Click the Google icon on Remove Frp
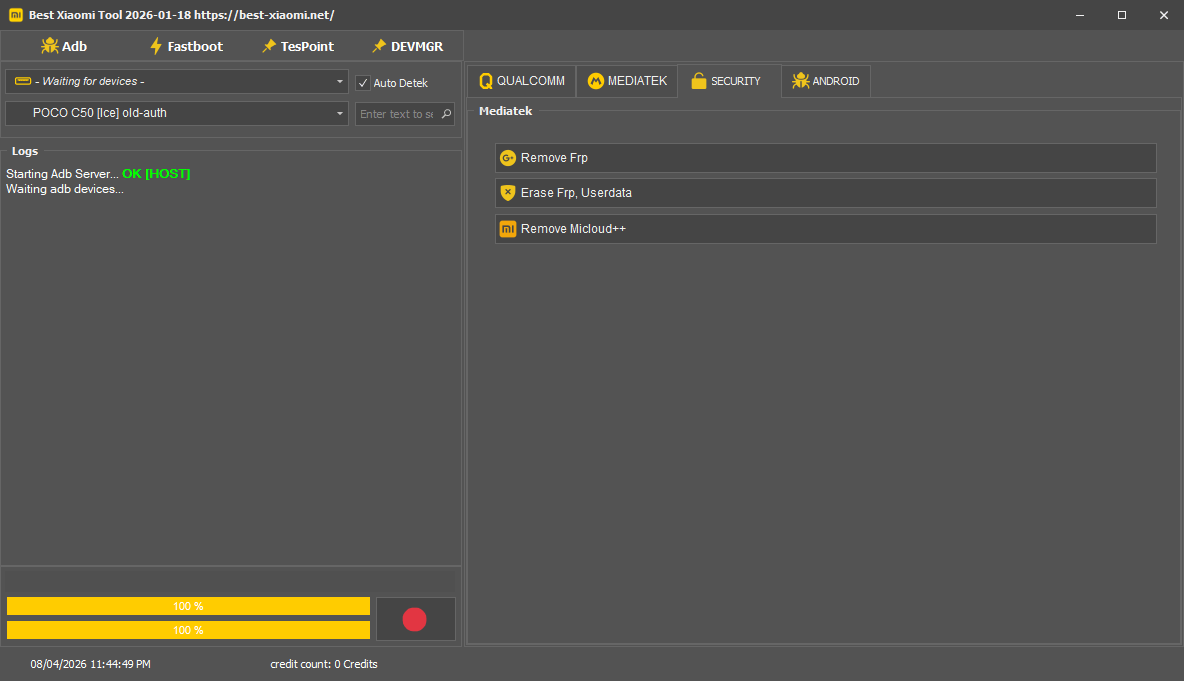The image size is (1184, 681). tap(508, 157)
